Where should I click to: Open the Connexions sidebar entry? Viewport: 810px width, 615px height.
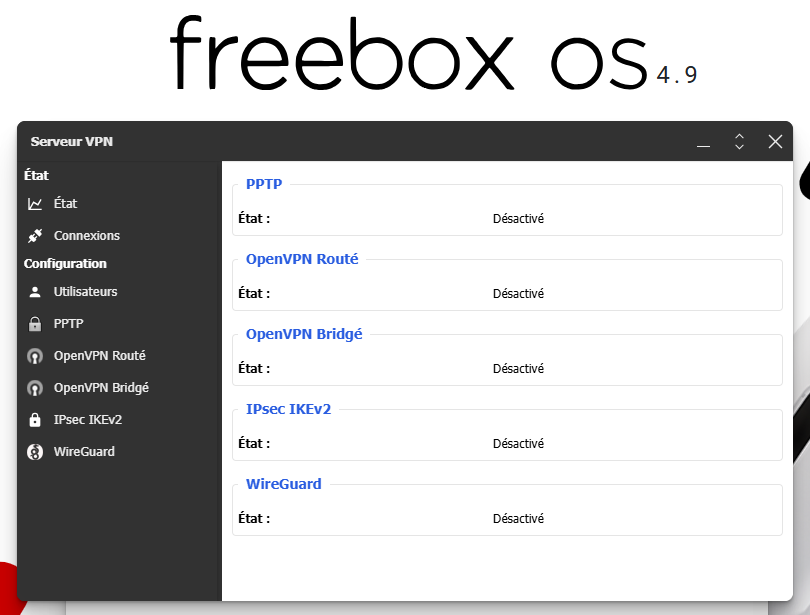coord(119,236)
